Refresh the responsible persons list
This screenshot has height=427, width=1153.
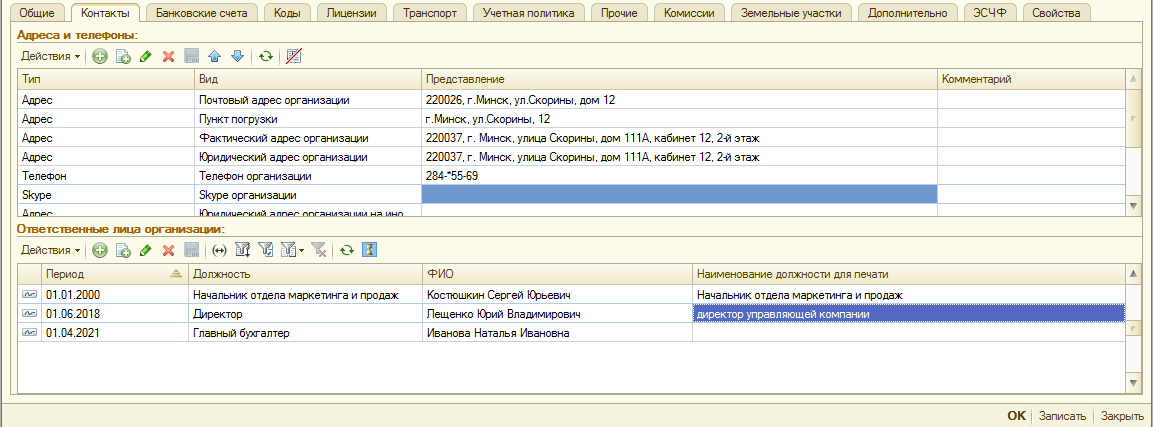click(347, 250)
